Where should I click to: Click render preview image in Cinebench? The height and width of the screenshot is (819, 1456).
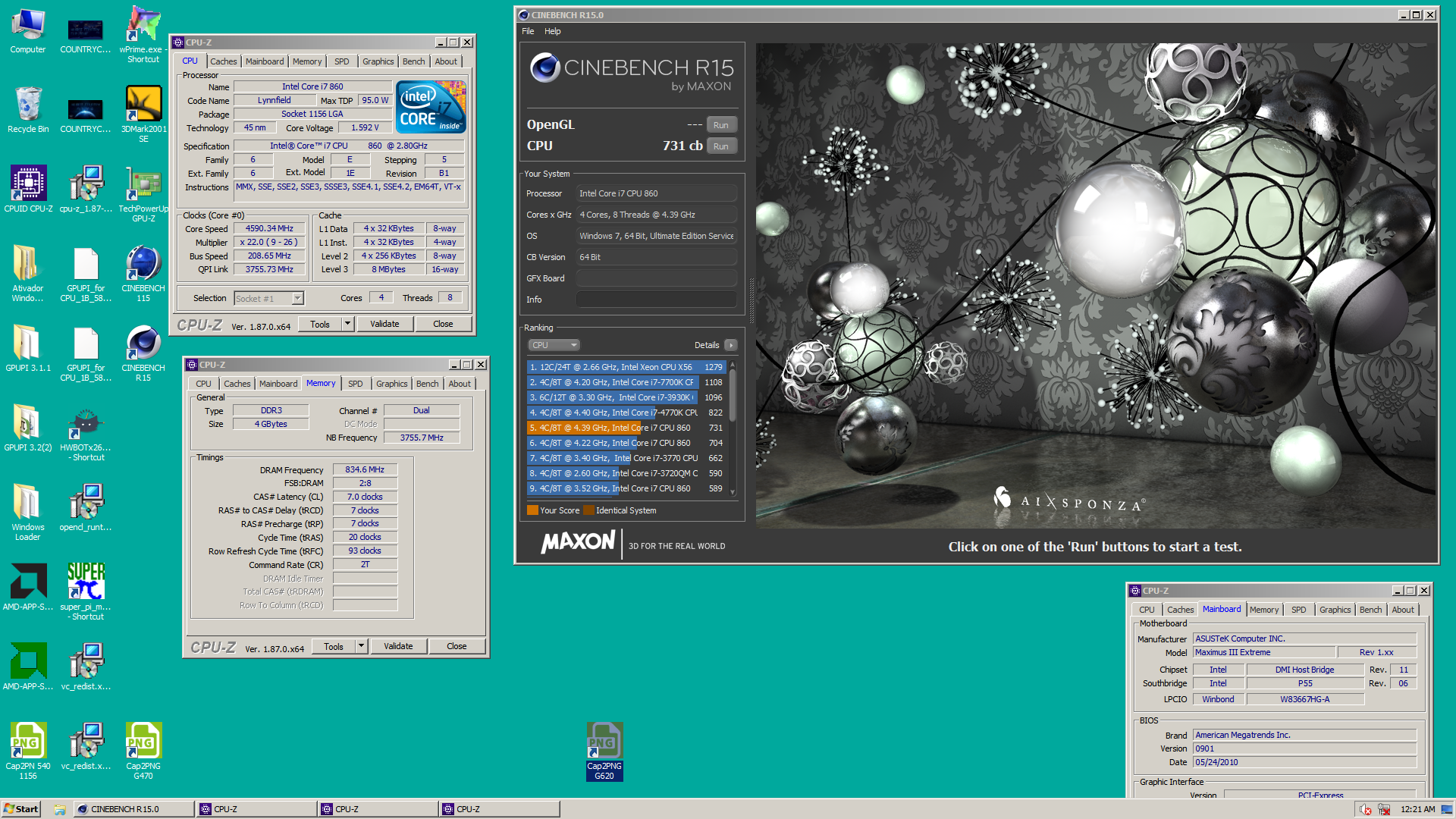pyautogui.click(x=1096, y=285)
